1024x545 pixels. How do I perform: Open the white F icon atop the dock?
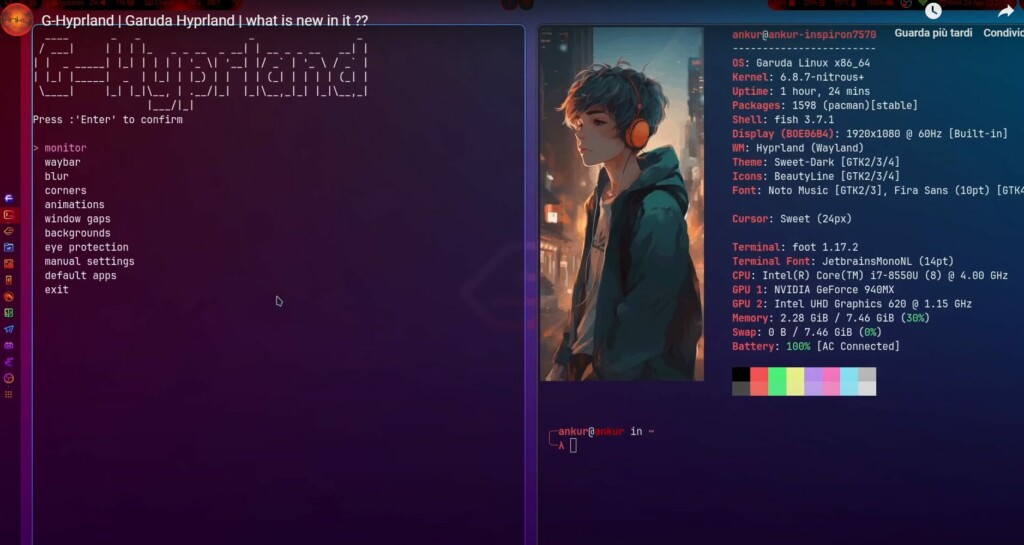tap(8, 198)
